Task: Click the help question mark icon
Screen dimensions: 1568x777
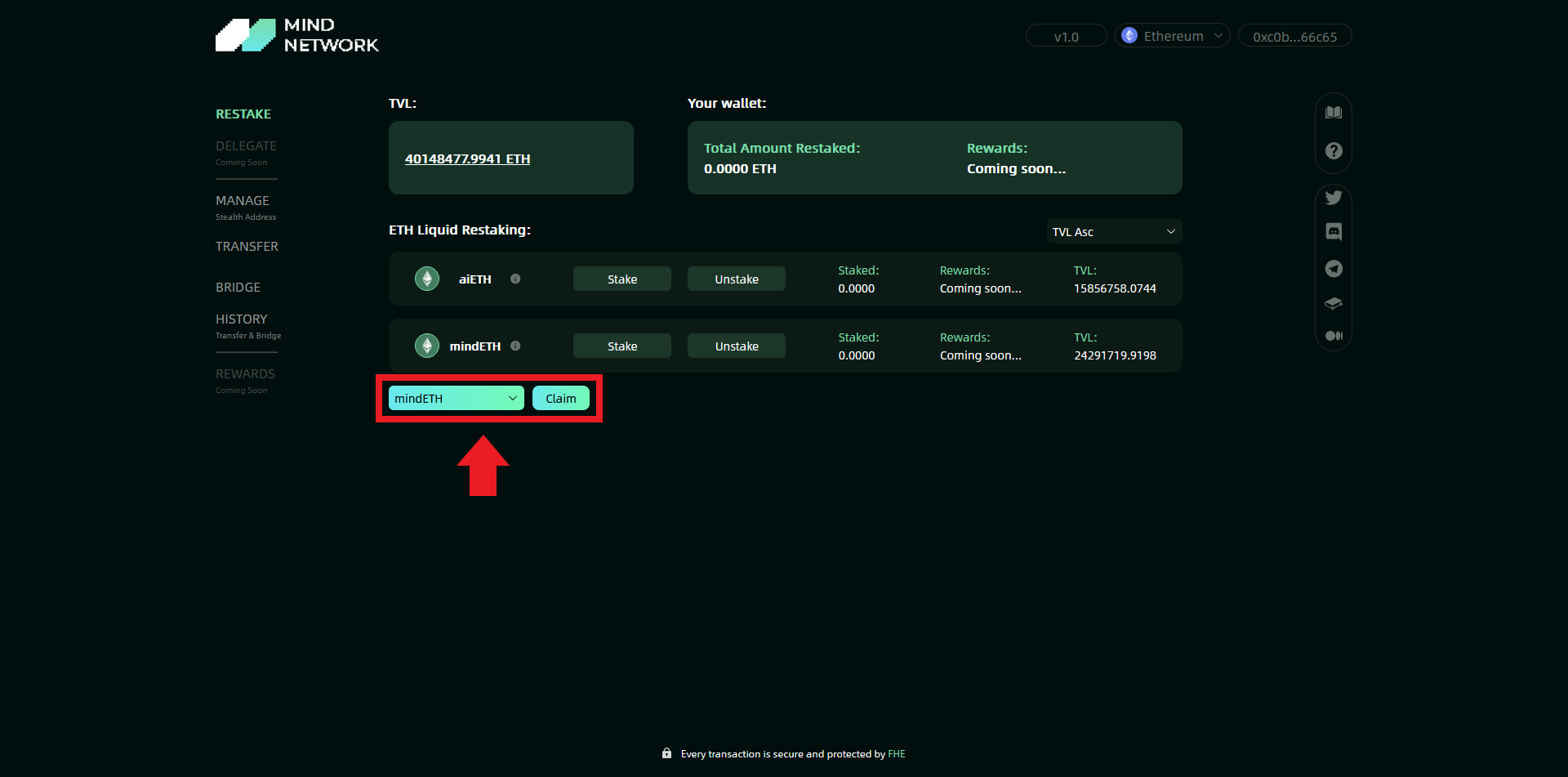Action: tap(1333, 151)
